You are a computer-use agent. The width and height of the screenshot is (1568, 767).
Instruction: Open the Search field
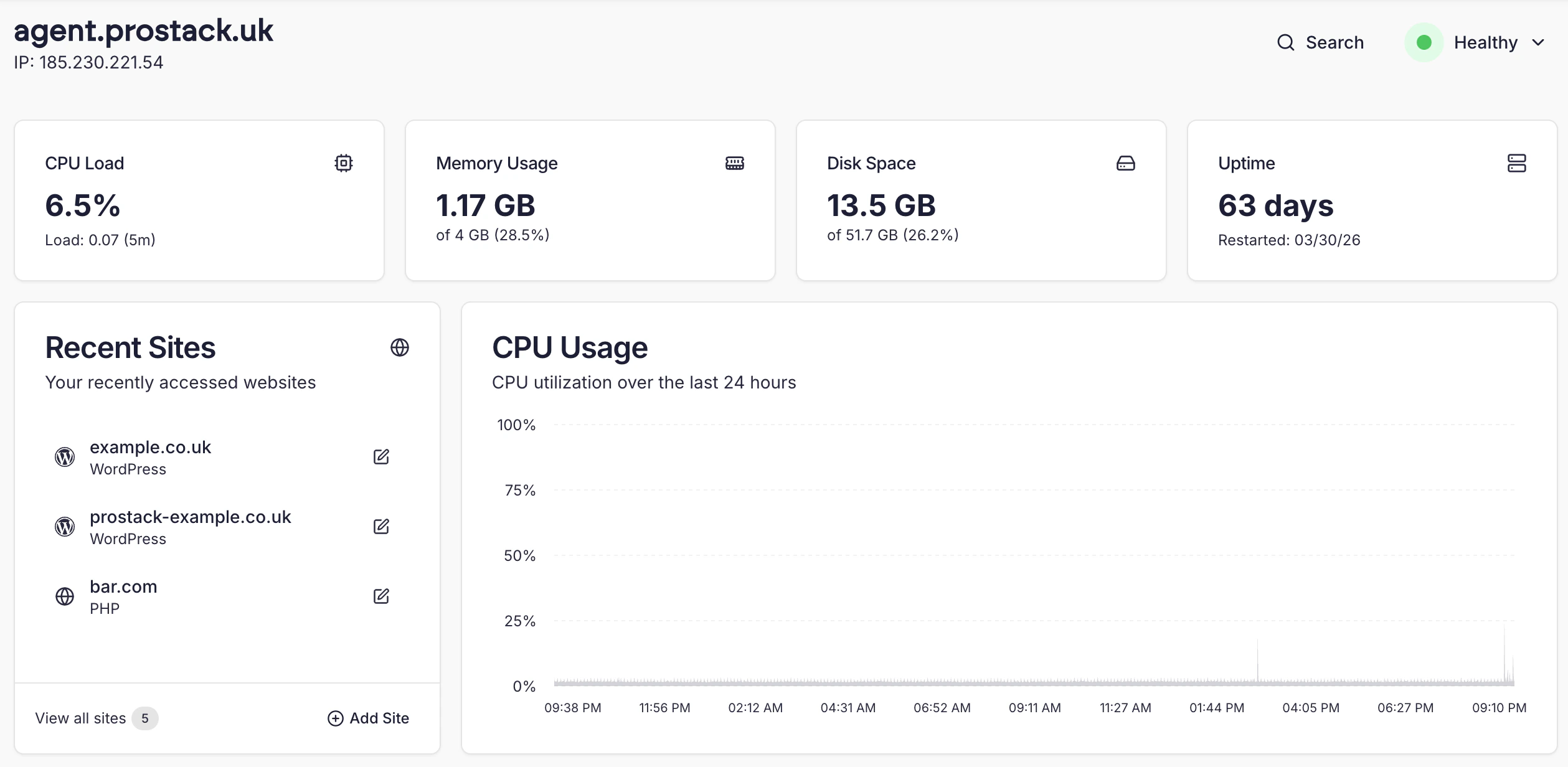[x=1320, y=42]
